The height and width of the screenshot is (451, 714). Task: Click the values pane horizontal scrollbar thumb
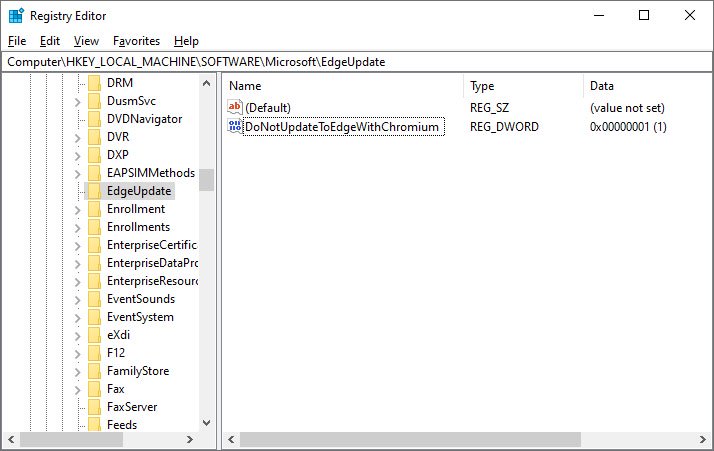point(410,440)
